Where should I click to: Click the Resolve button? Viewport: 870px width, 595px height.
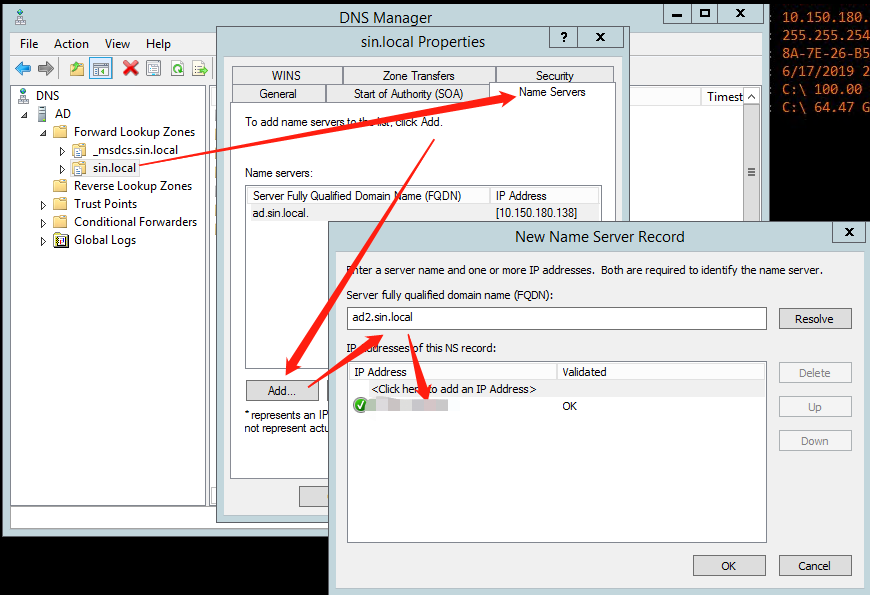point(815,319)
